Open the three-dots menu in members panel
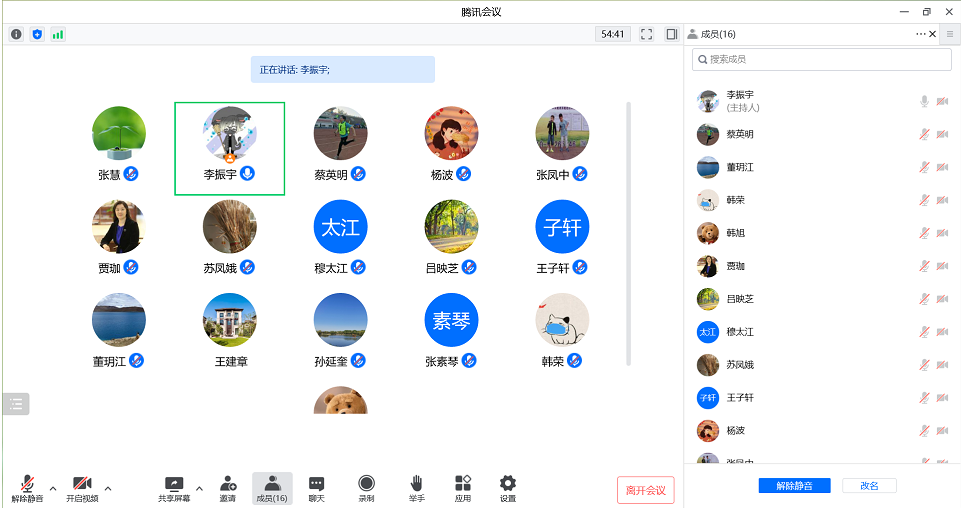This screenshot has width=961, height=508. (920, 34)
